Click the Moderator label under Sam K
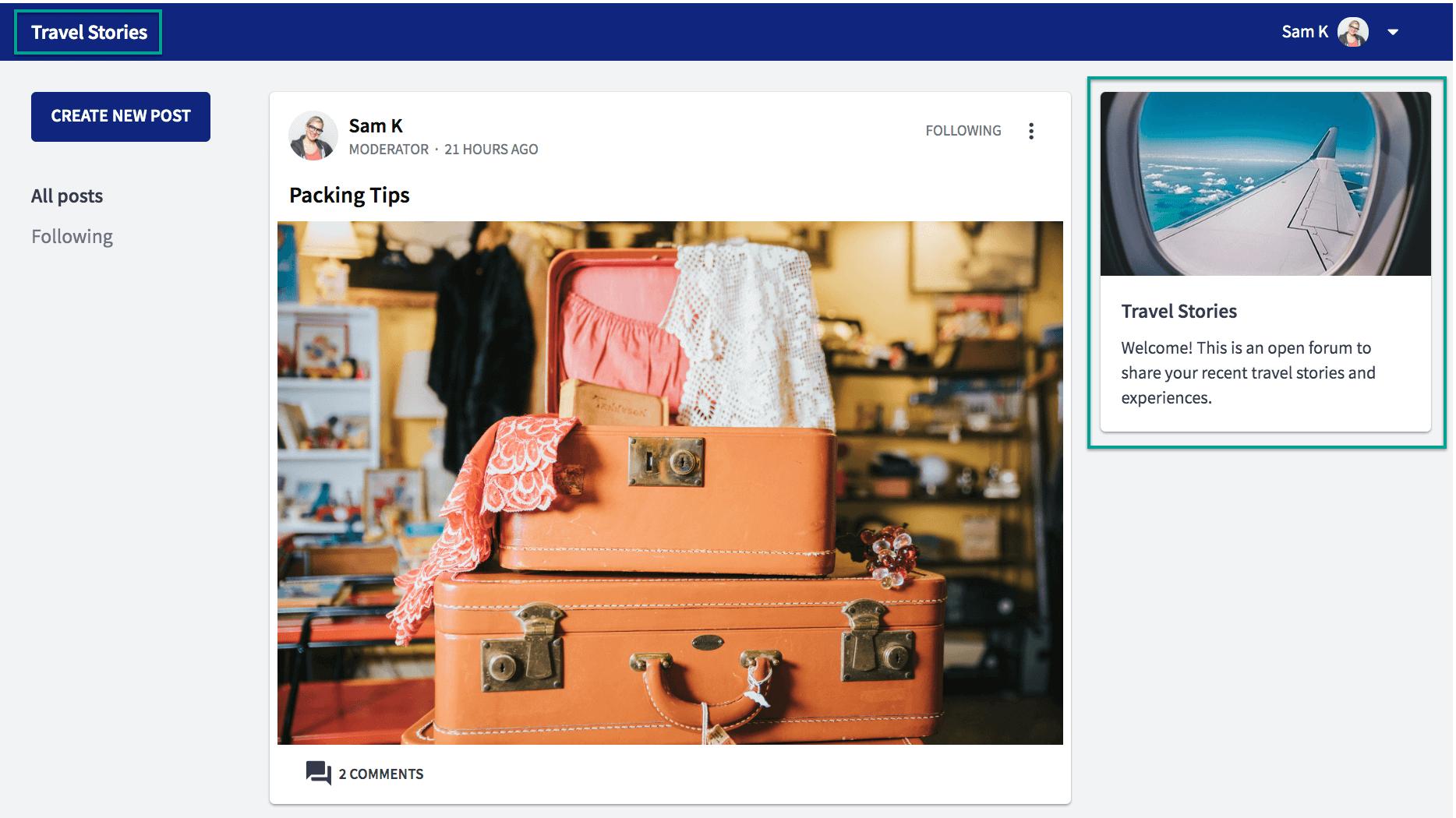 click(x=389, y=150)
